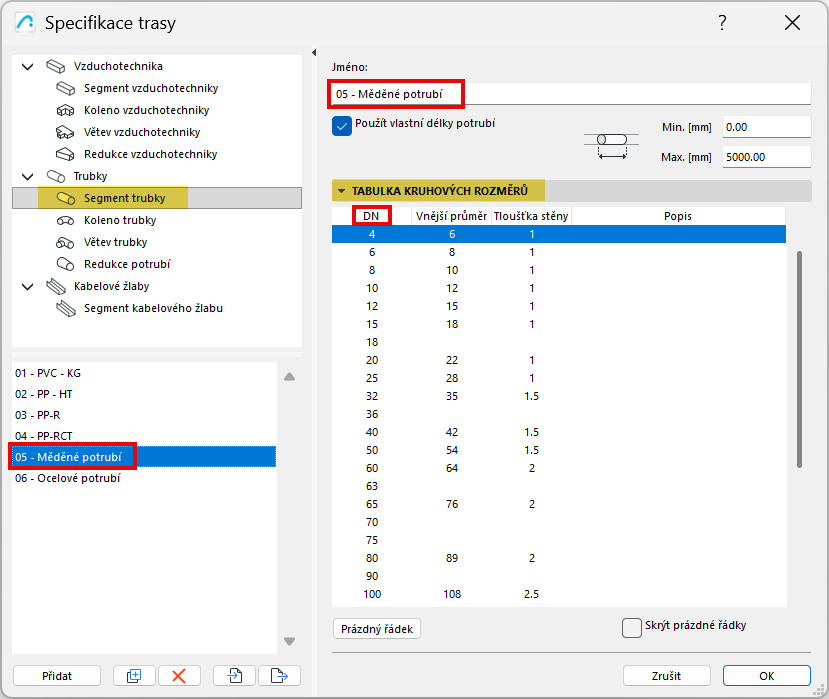The image size is (829, 699).
Task: Click the export specification icon
Action: 279,676
